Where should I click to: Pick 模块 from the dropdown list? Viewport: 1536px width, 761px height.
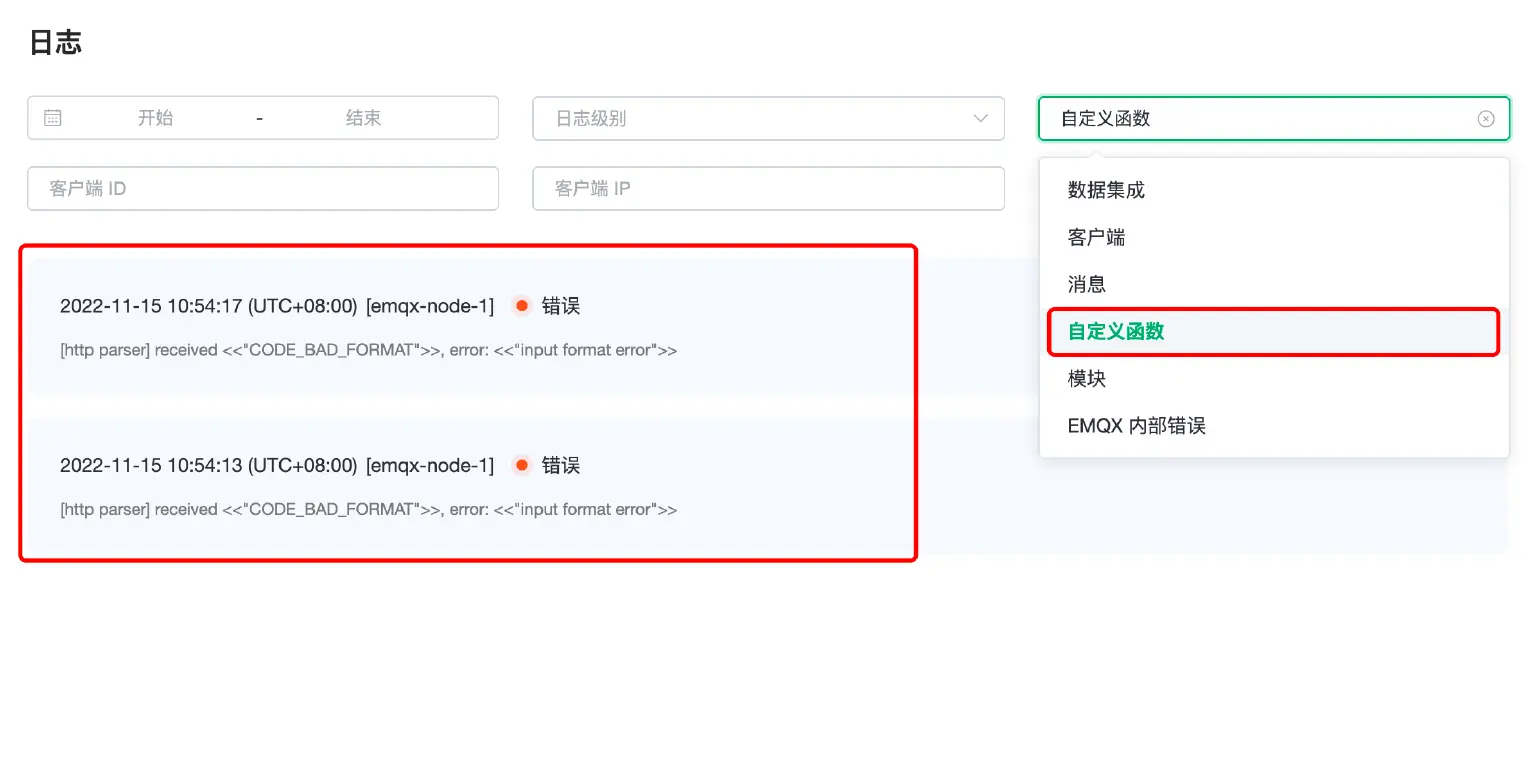click(x=1087, y=378)
